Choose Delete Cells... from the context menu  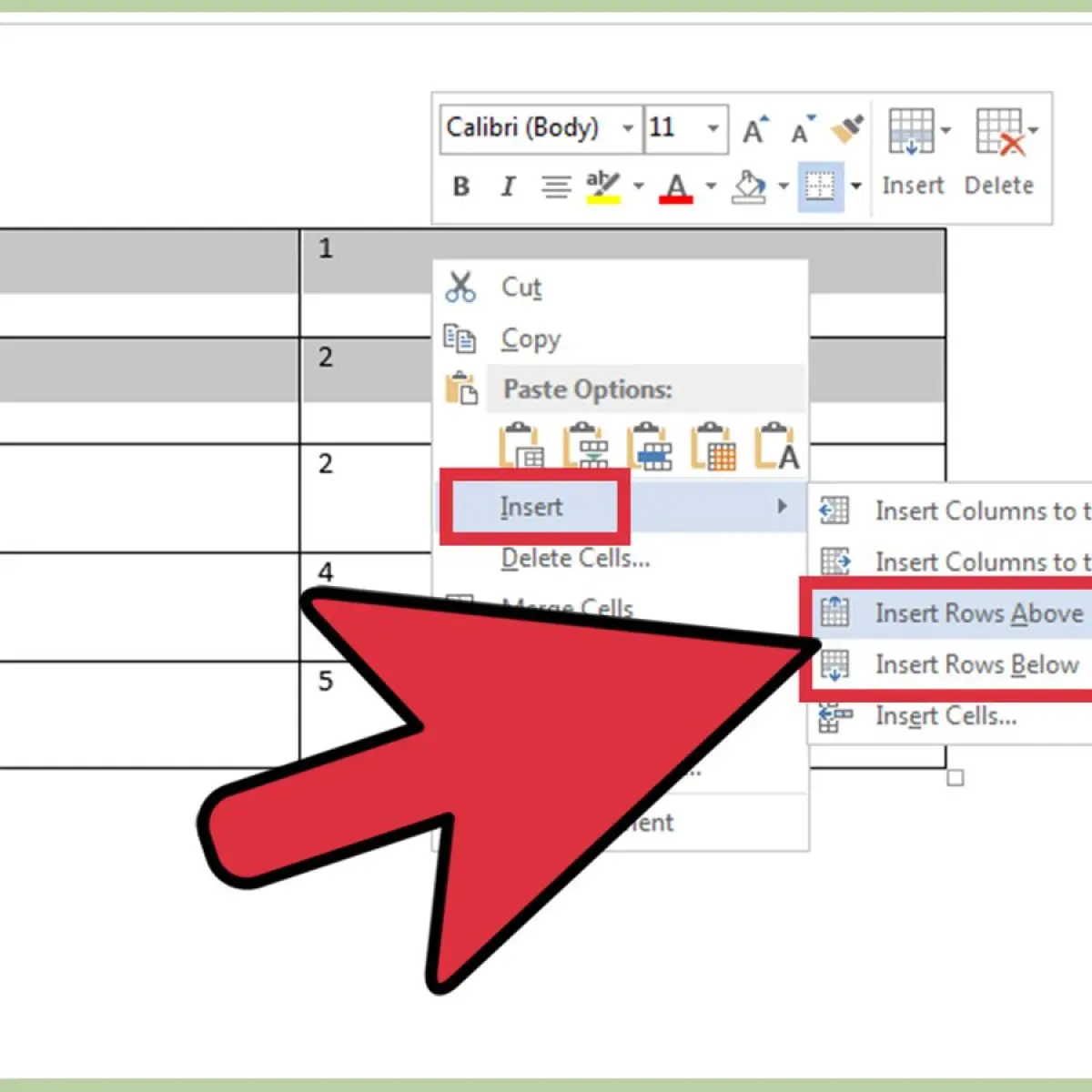click(x=621, y=558)
